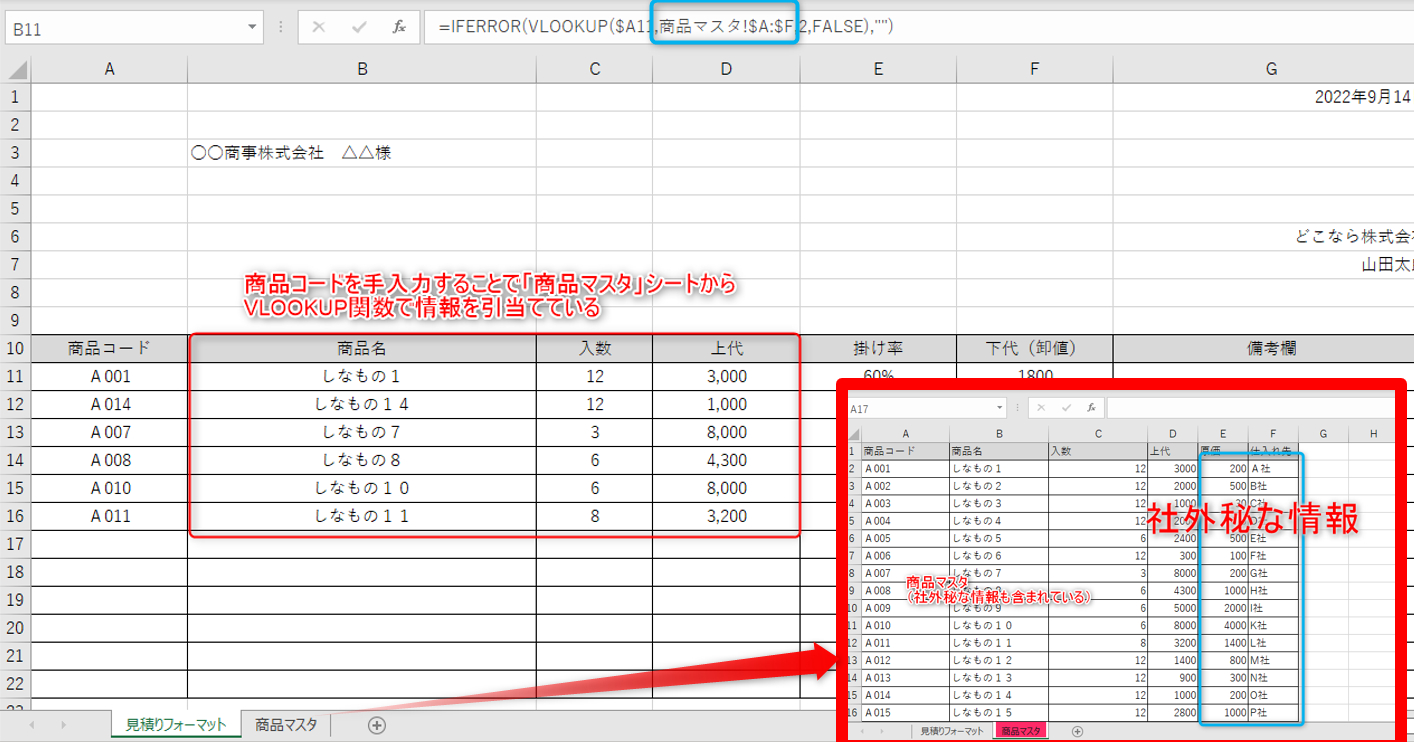Select the product code cell A 007
The height and width of the screenshot is (742, 1414).
click(109, 433)
